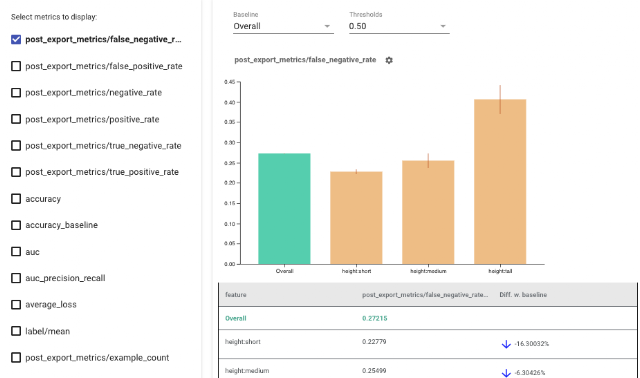Enable the average_loss checkbox
The image size is (640, 378).
click(16, 305)
